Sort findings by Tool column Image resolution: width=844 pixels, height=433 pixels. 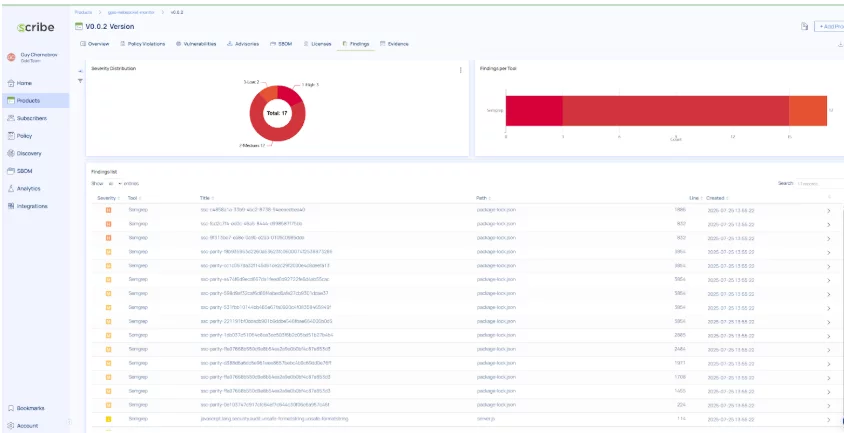pyautogui.click(x=133, y=198)
